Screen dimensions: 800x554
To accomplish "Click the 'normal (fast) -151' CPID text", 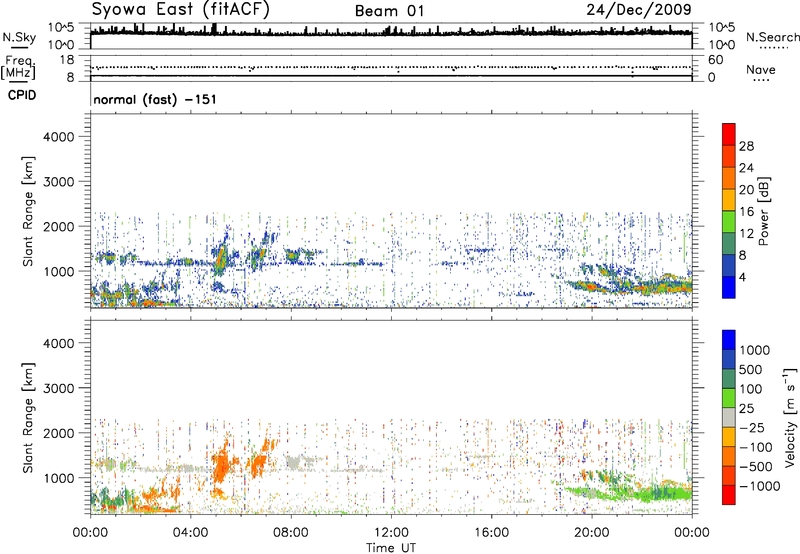I will pos(155,99).
